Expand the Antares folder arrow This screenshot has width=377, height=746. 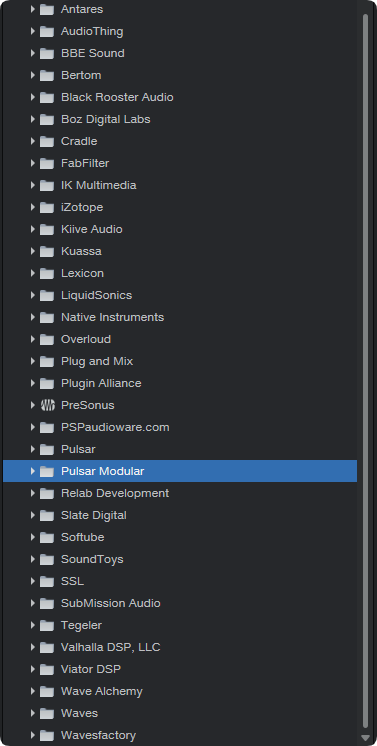pos(33,9)
